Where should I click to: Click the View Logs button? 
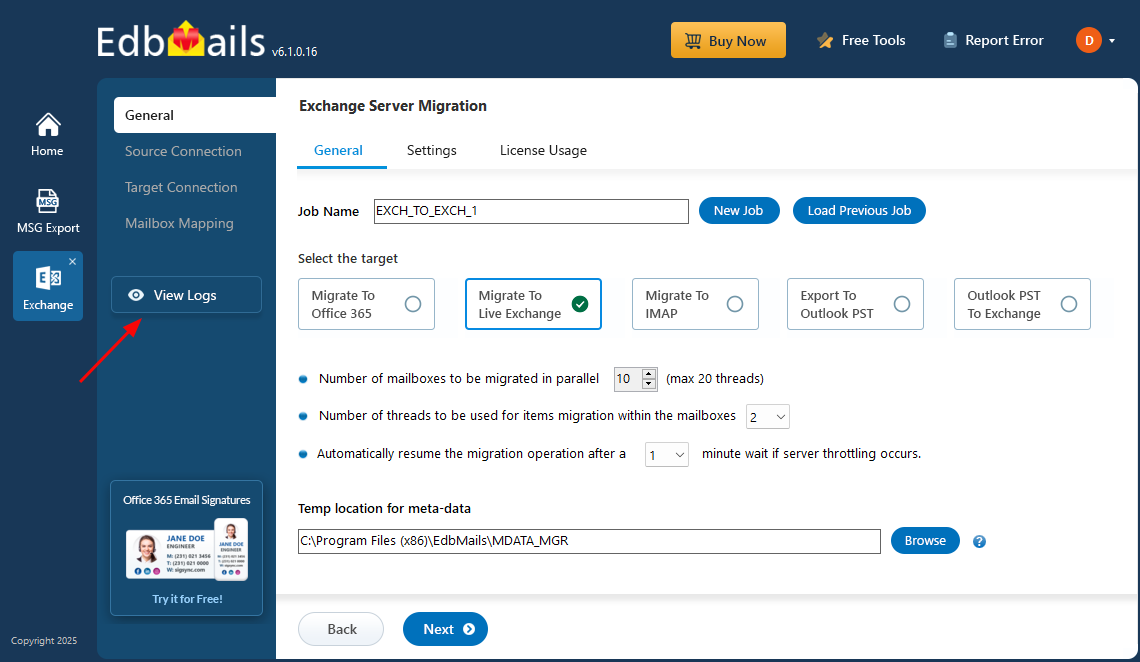pos(186,295)
